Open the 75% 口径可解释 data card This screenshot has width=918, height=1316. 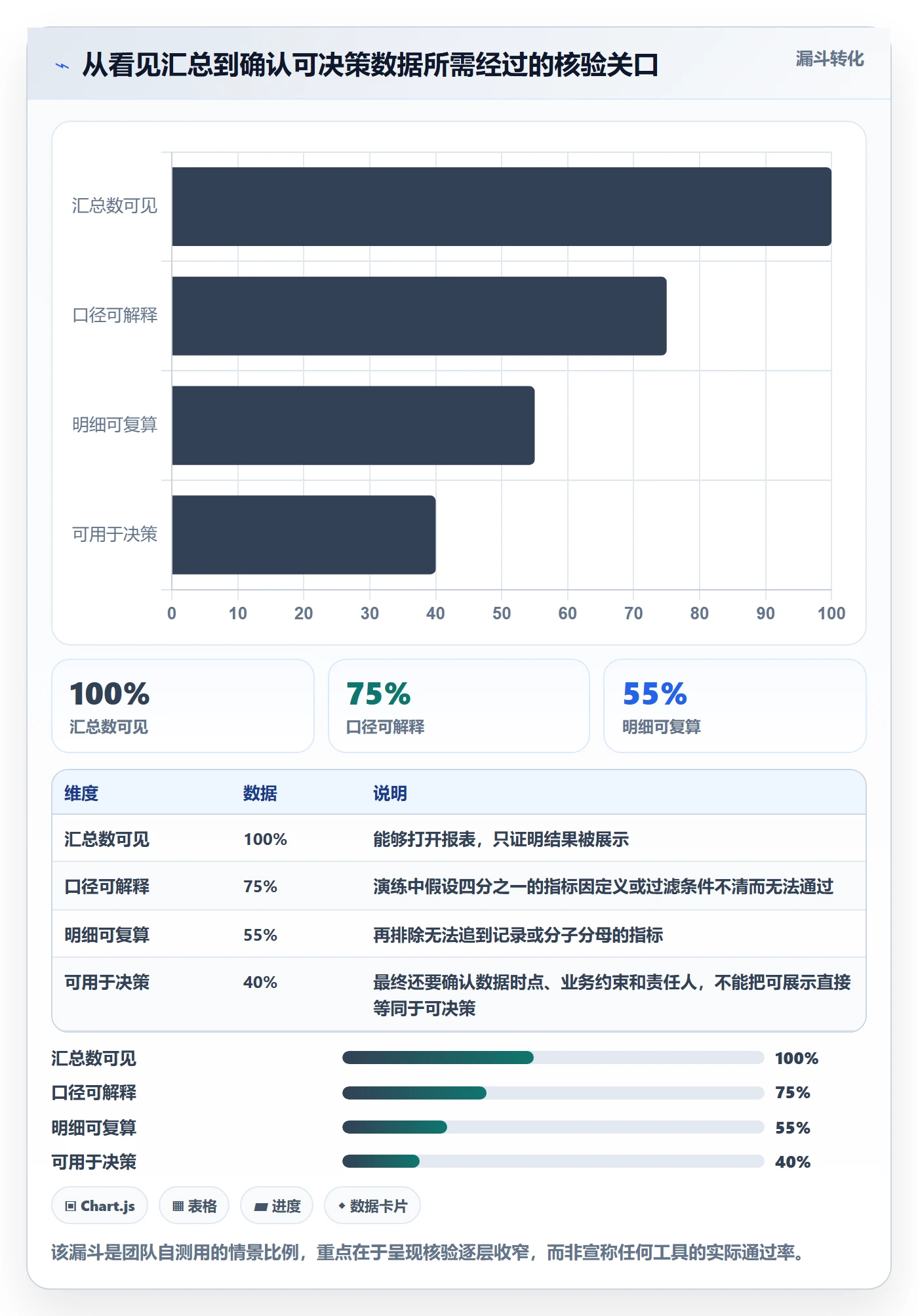pos(459,706)
